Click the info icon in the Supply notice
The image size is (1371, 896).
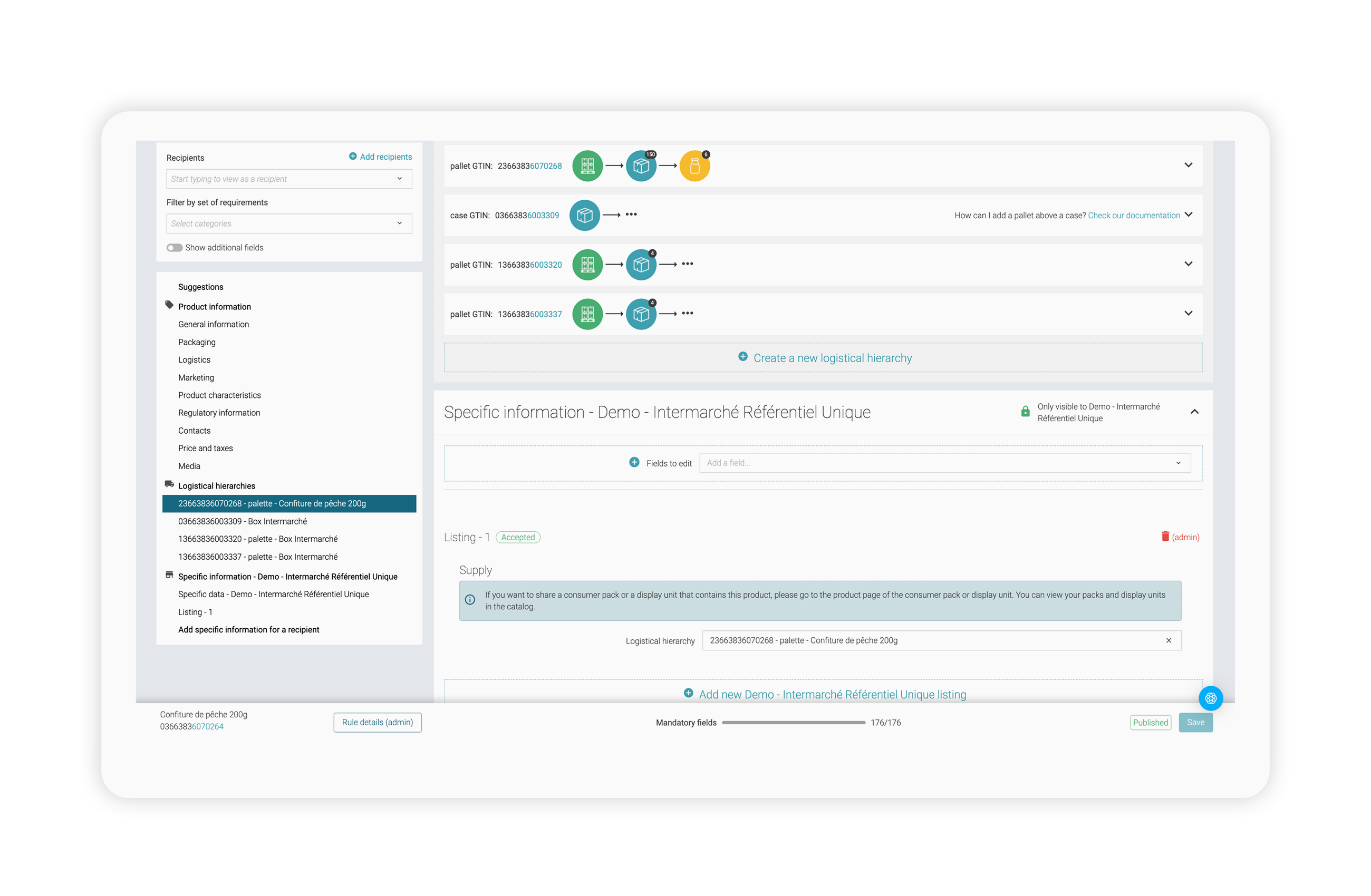tap(470, 600)
